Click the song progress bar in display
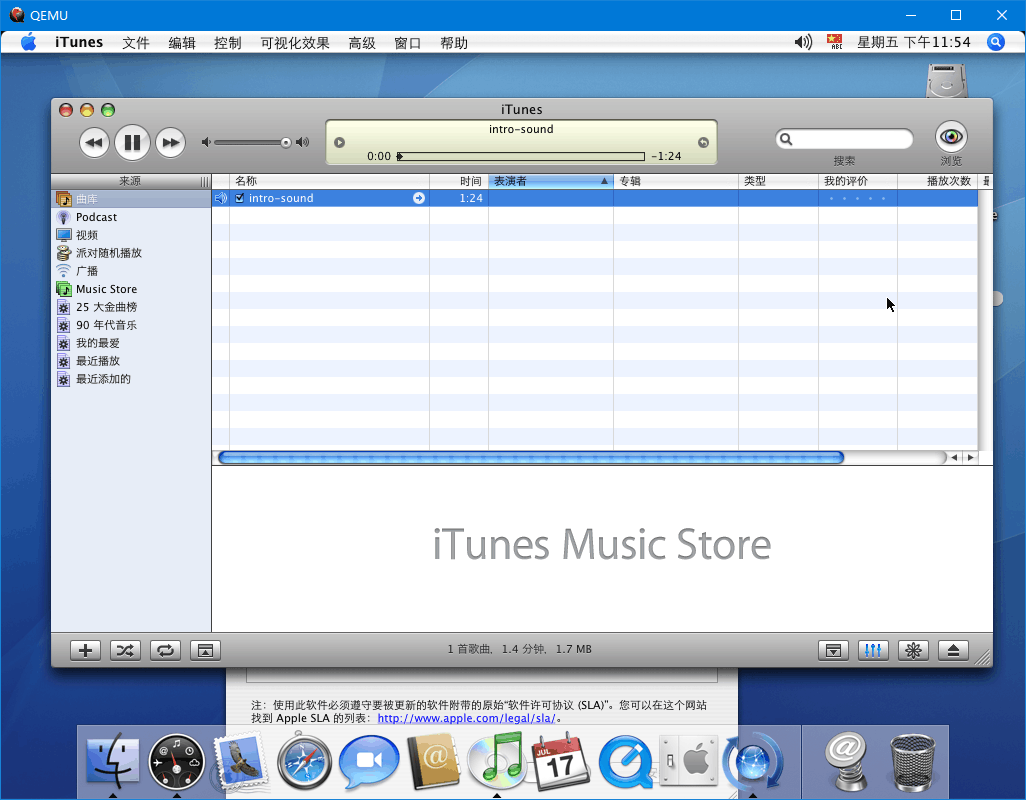The width and height of the screenshot is (1026, 800). 521,156
